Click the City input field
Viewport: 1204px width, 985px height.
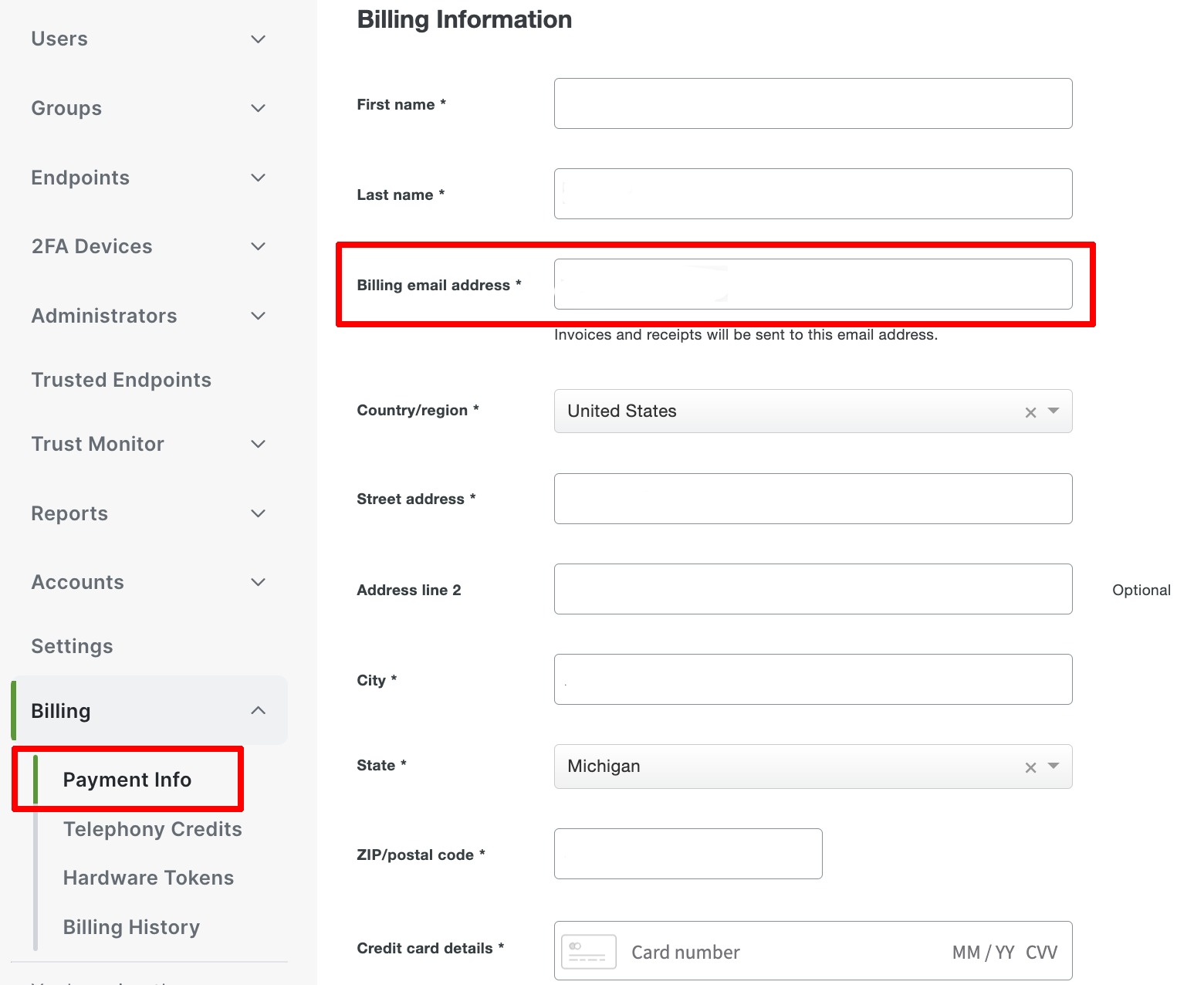click(813, 679)
